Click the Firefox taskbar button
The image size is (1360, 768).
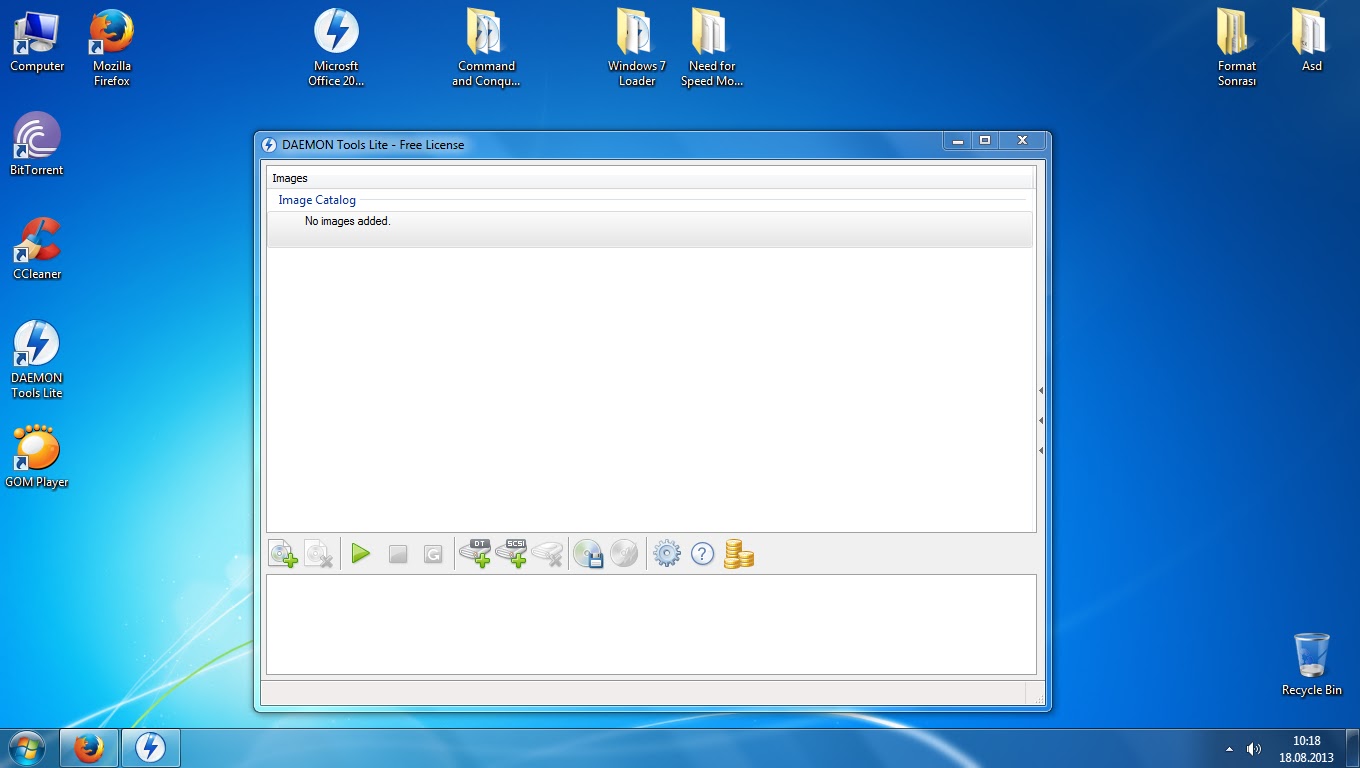tap(89, 748)
